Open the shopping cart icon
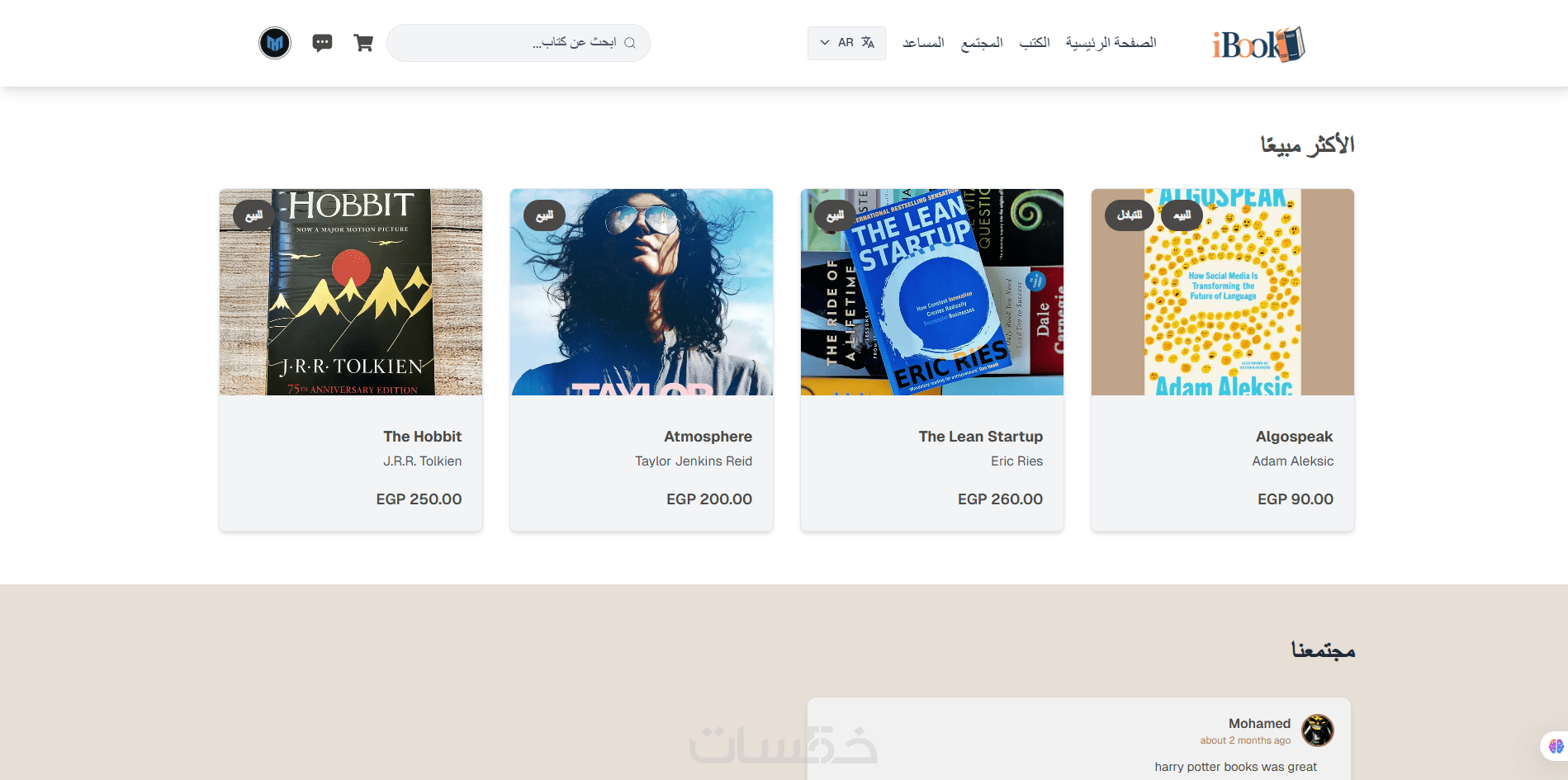This screenshot has width=1568, height=780. coord(363,43)
